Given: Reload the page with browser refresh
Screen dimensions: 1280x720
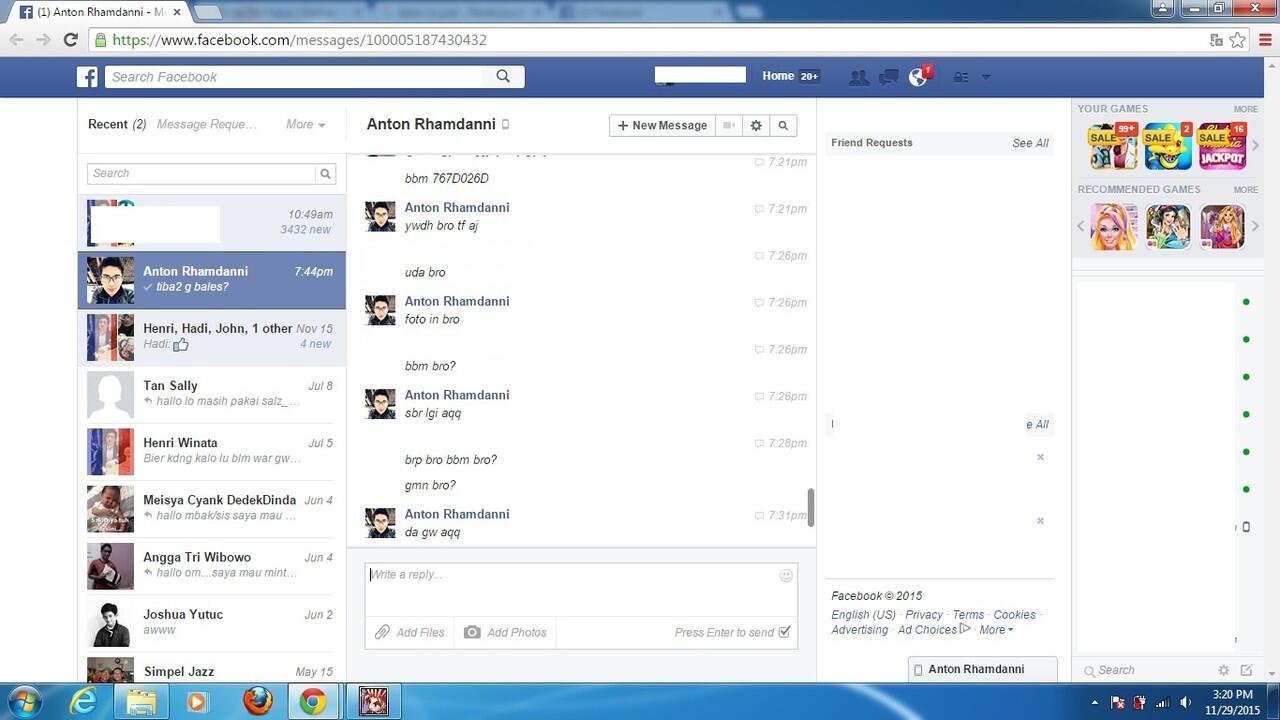Looking at the screenshot, I should click(x=70, y=40).
